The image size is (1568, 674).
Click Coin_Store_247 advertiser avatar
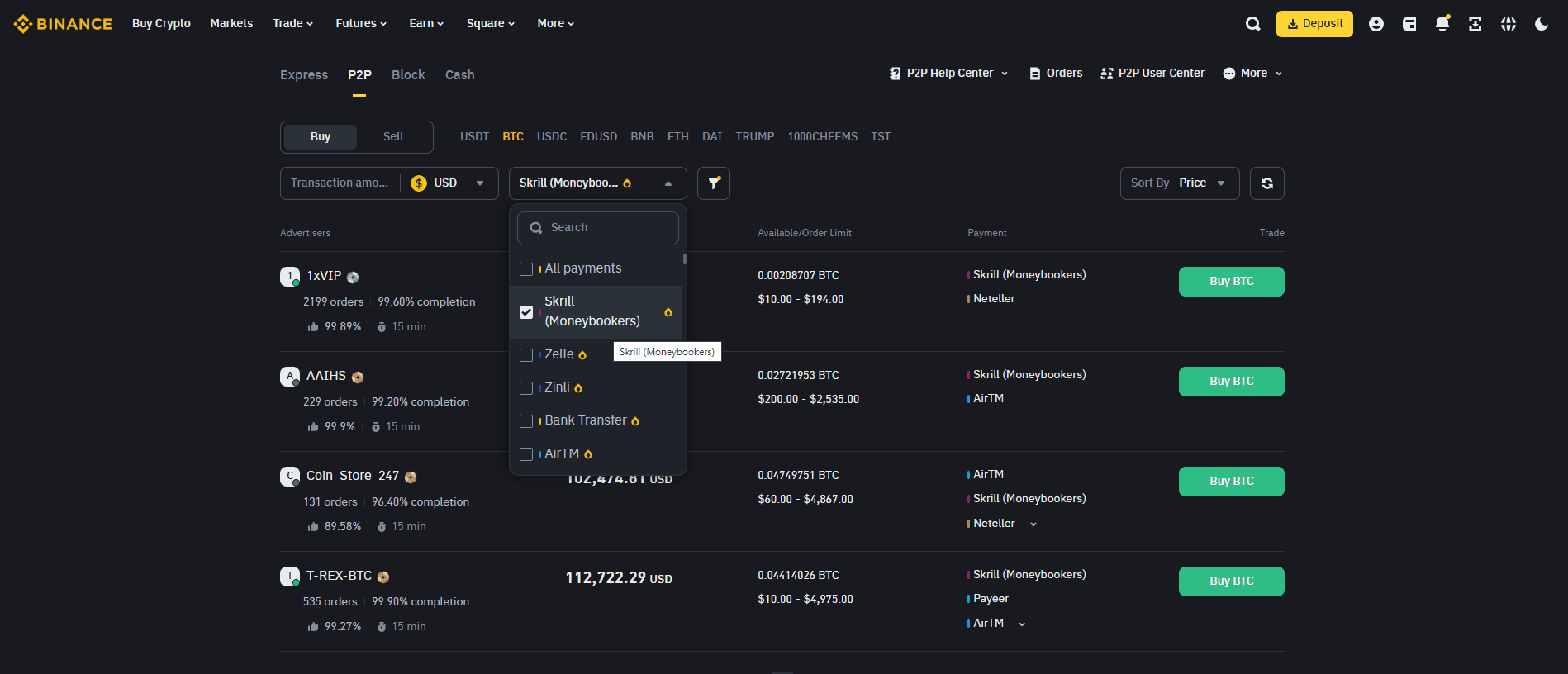click(x=290, y=477)
